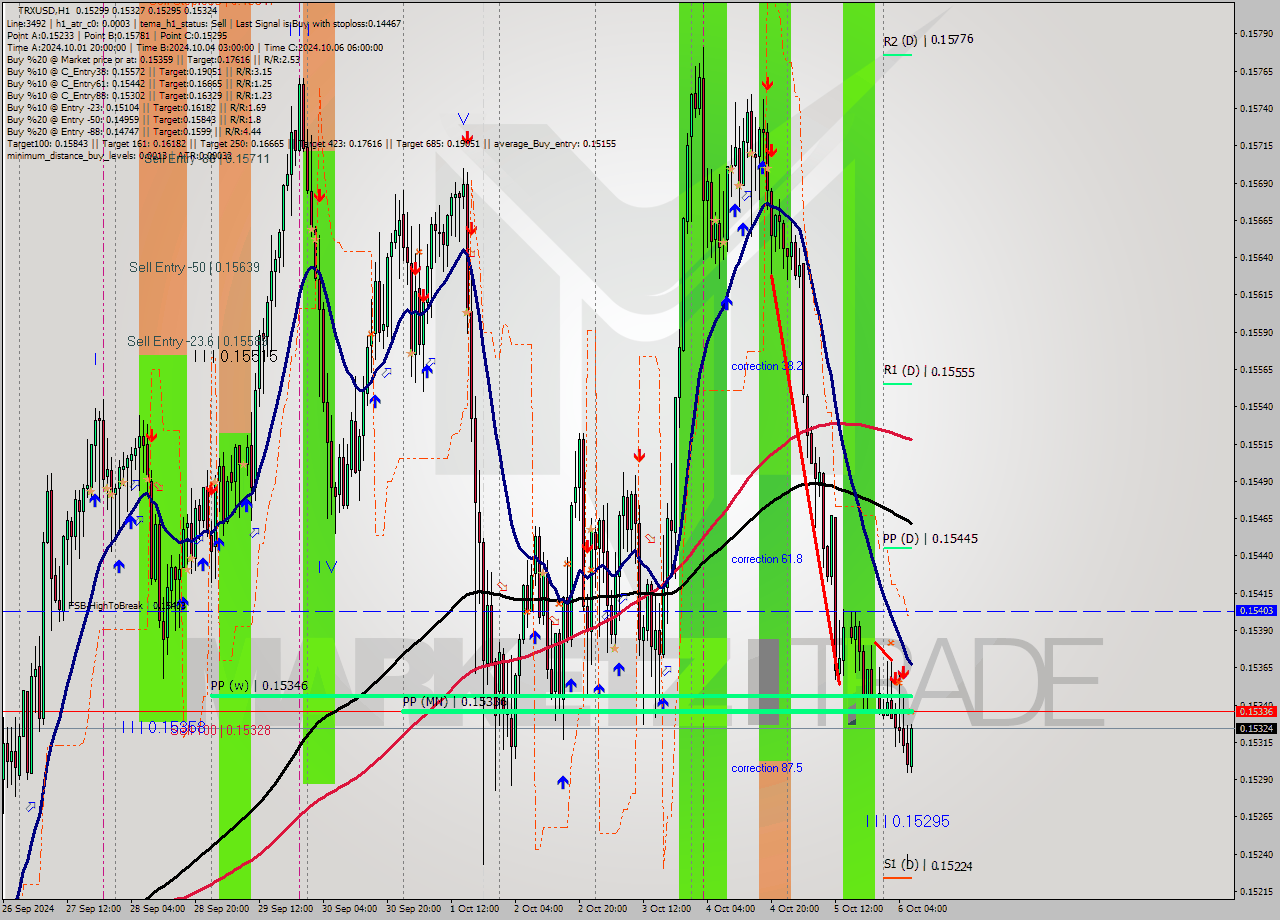
Task: Click the '1 Oct 12:00' time axis label
Action: (x=474, y=909)
